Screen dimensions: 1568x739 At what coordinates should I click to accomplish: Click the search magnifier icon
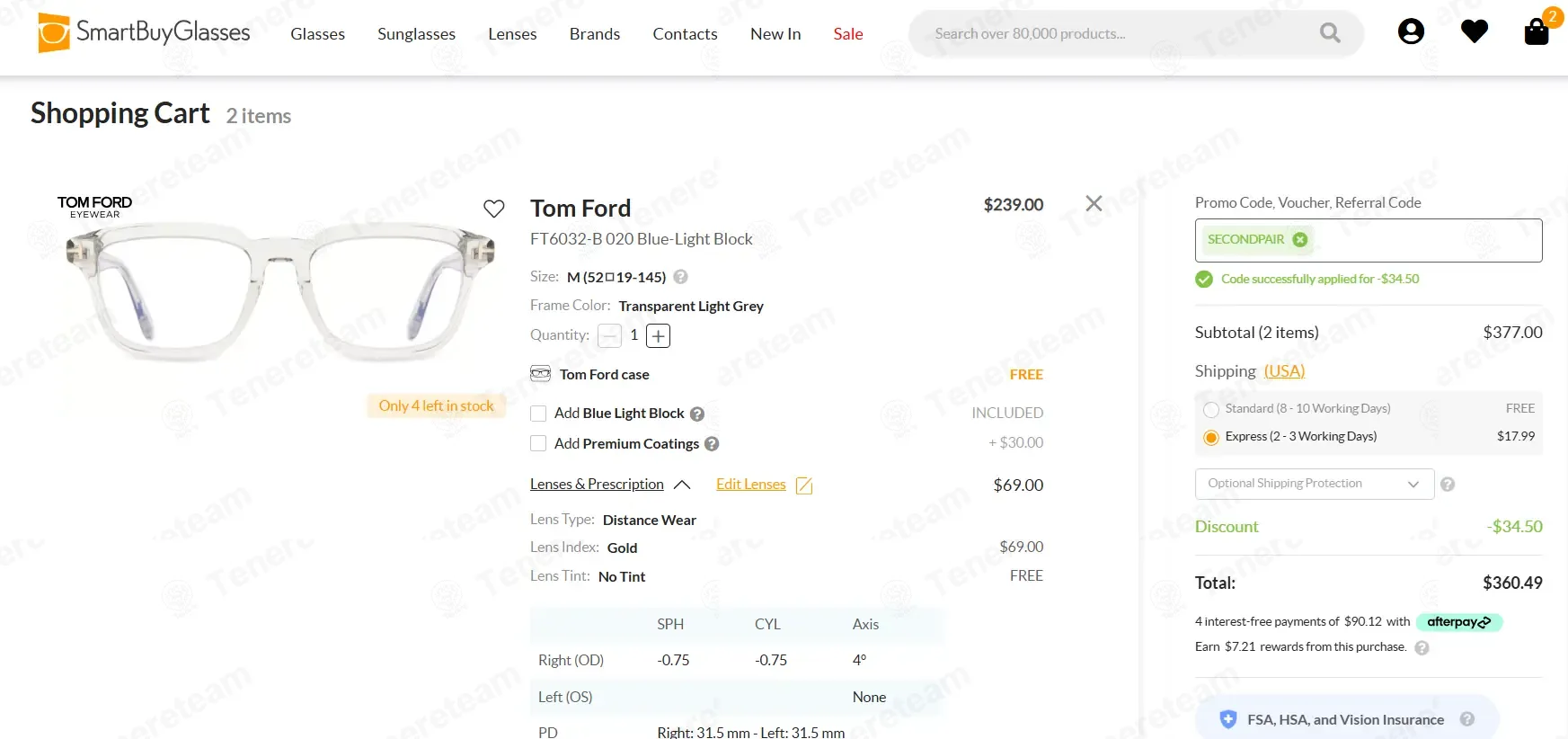[1330, 33]
